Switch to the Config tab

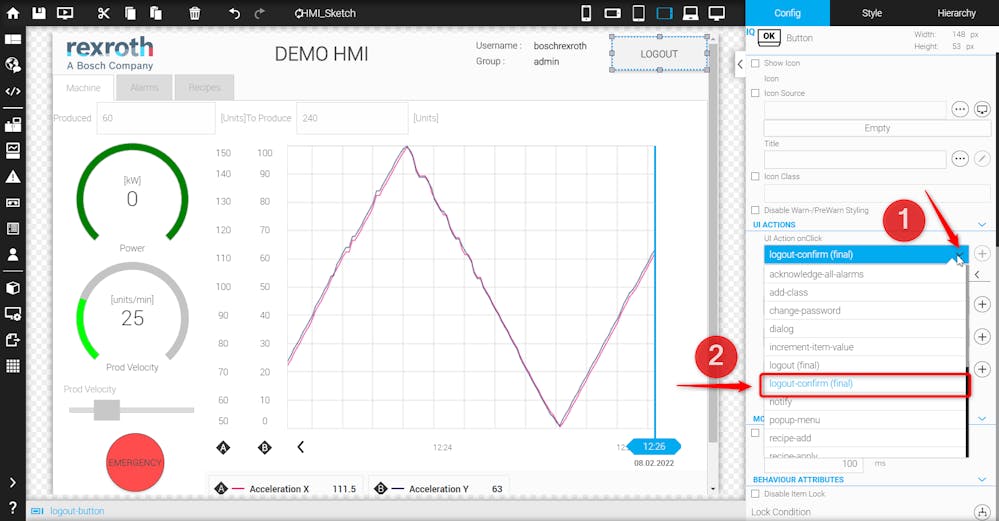coord(787,13)
